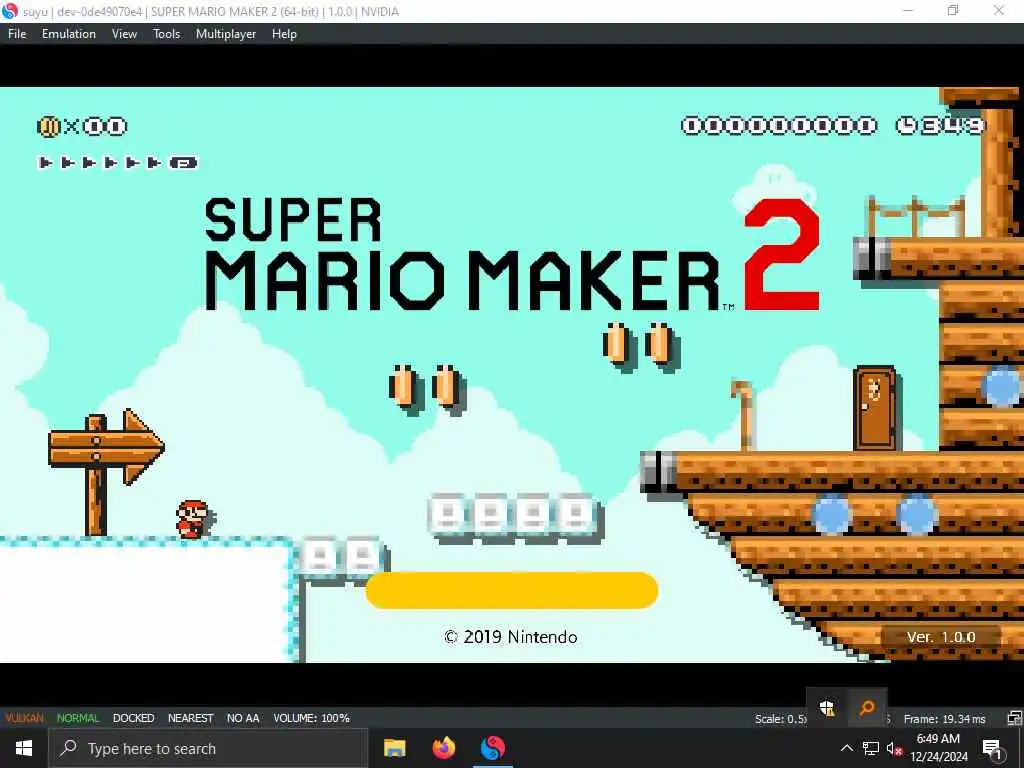Screen dimensions: 1024x768
Task: Open the File menu
Action: tap(17, 34)
